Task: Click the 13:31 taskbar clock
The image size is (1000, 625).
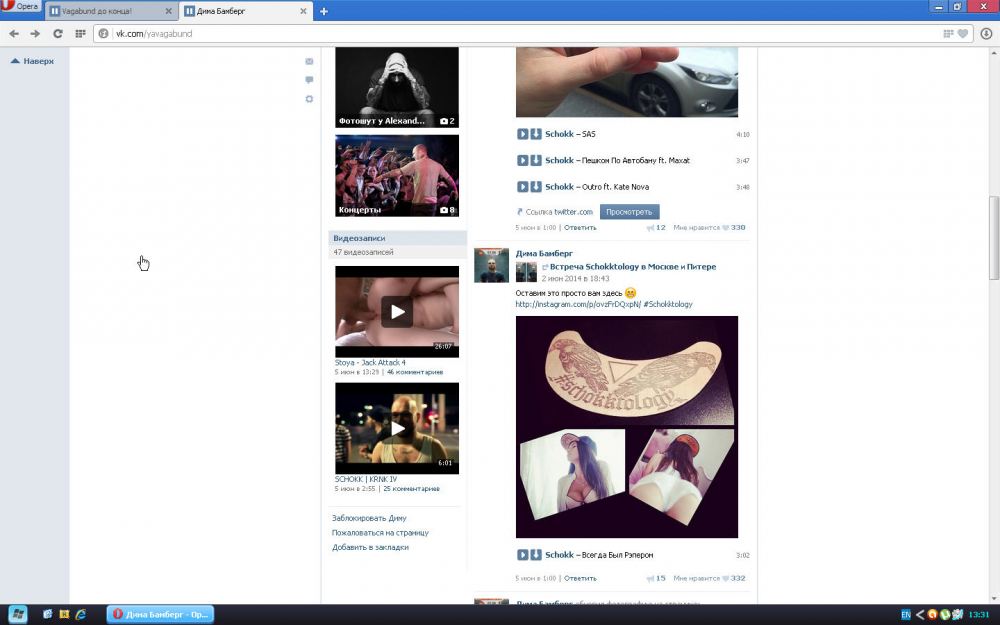Action: (x=979, y=615)
